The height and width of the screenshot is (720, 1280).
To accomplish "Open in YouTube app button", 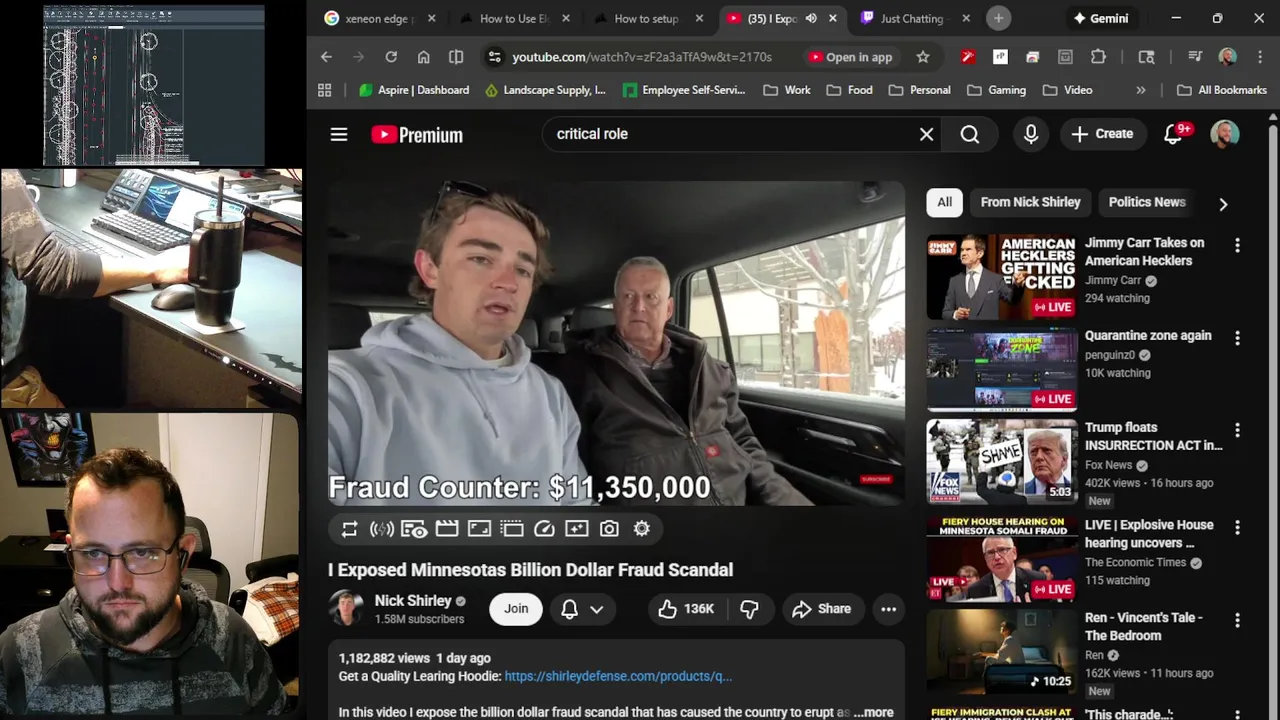I will click(x=850, y=57).
